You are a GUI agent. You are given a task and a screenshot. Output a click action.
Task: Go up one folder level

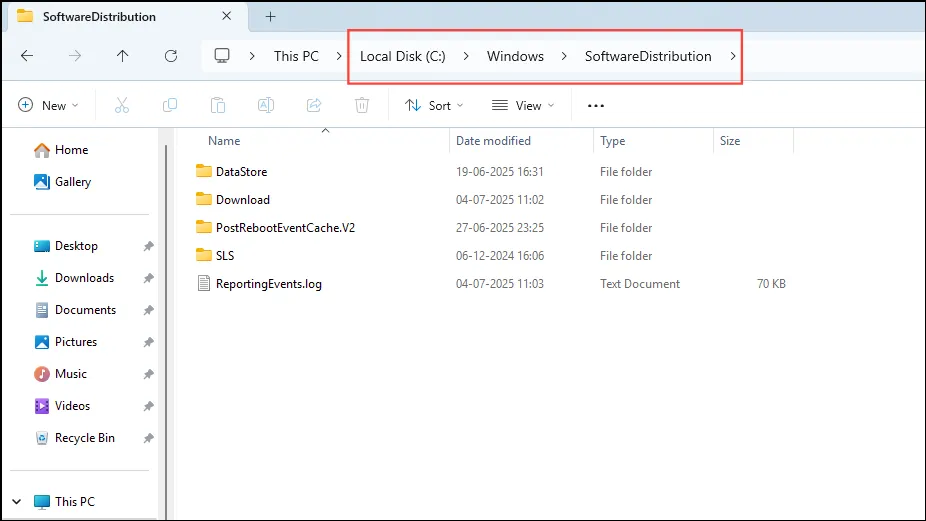[x=122, y=56]
